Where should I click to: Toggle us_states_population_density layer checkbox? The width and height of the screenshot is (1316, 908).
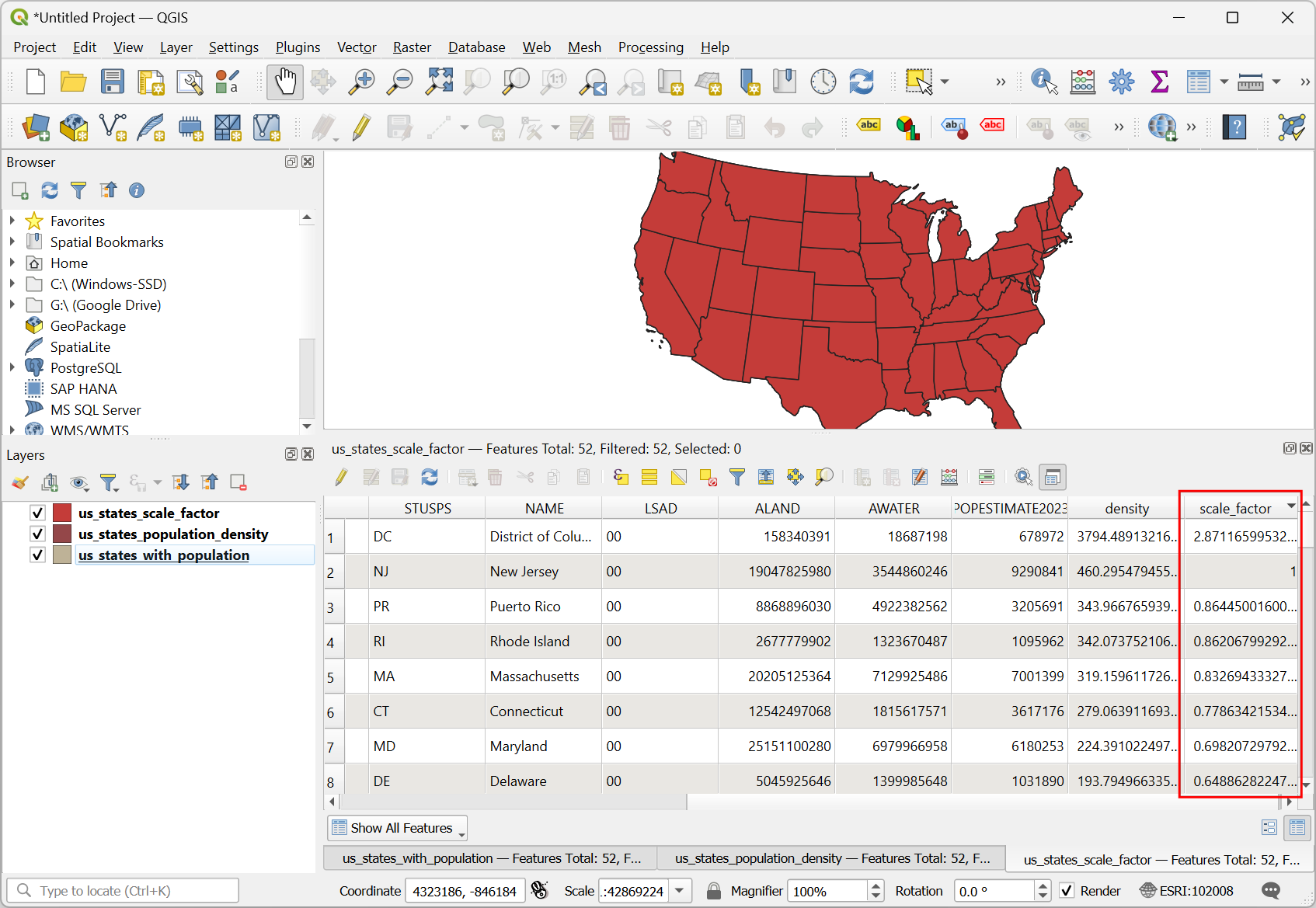coord(37,534)
